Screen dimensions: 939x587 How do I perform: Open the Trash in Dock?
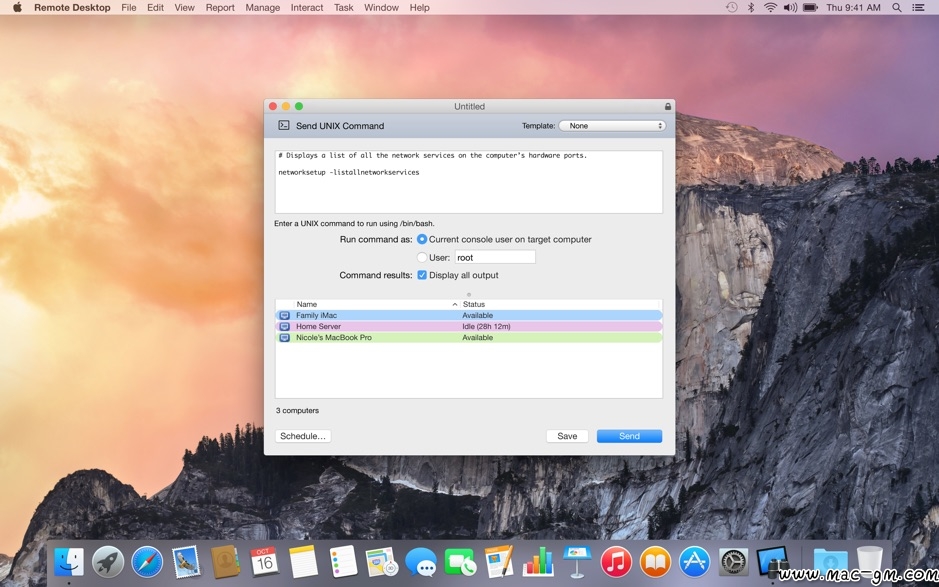pyautogui.click(x=869, y=562)
